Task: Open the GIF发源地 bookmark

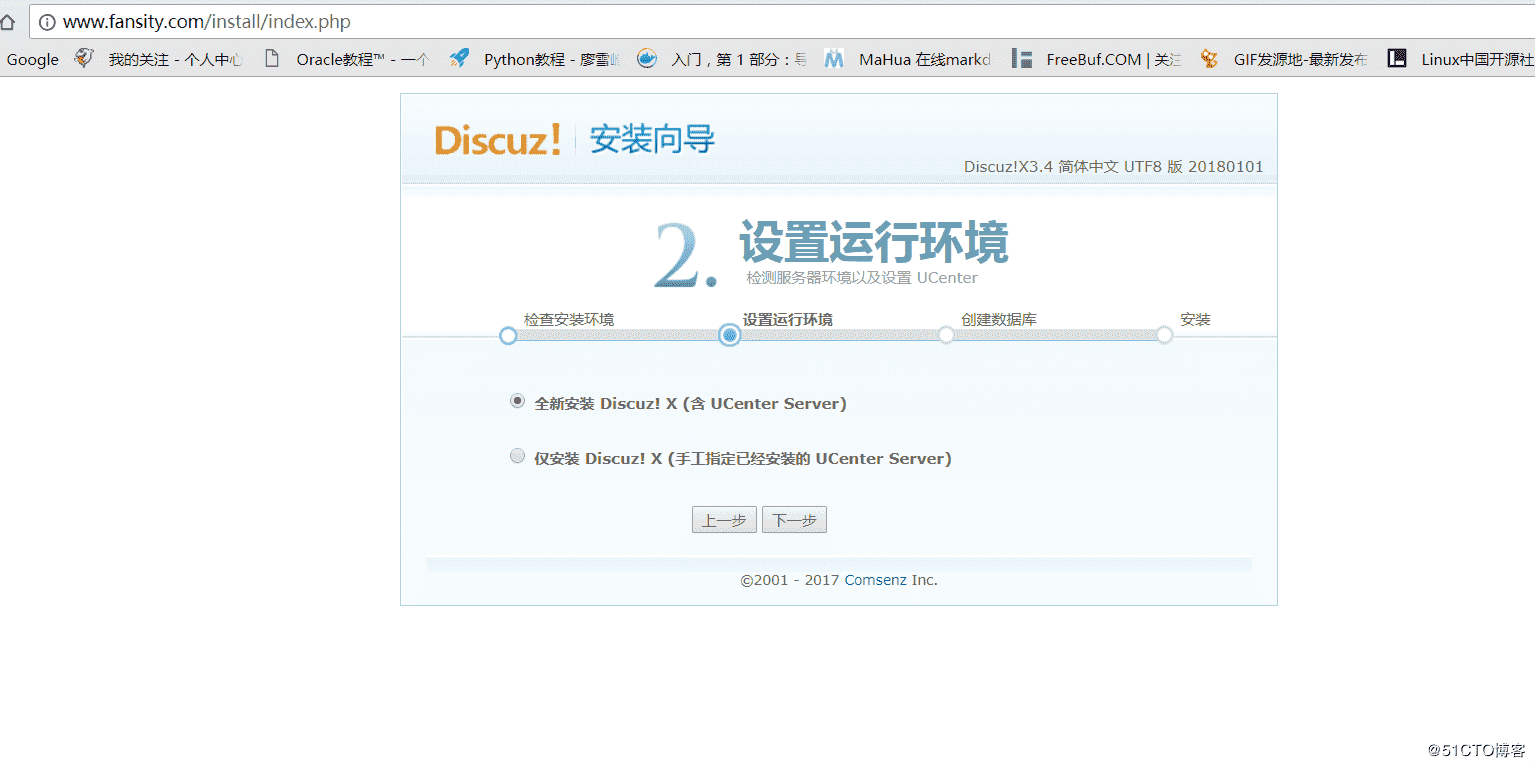Action: point(1301,60)
